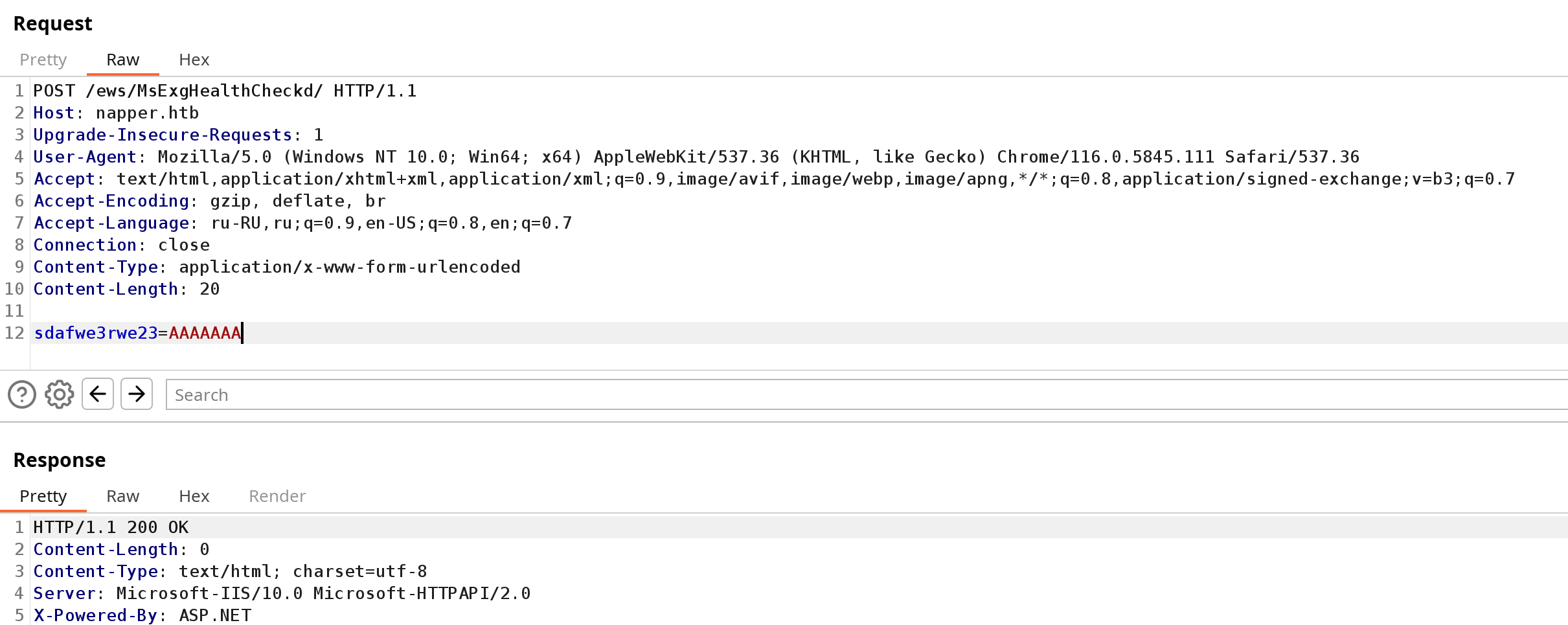Open the request Hex tab
The image size is (1568, 625).
(194, 60)
